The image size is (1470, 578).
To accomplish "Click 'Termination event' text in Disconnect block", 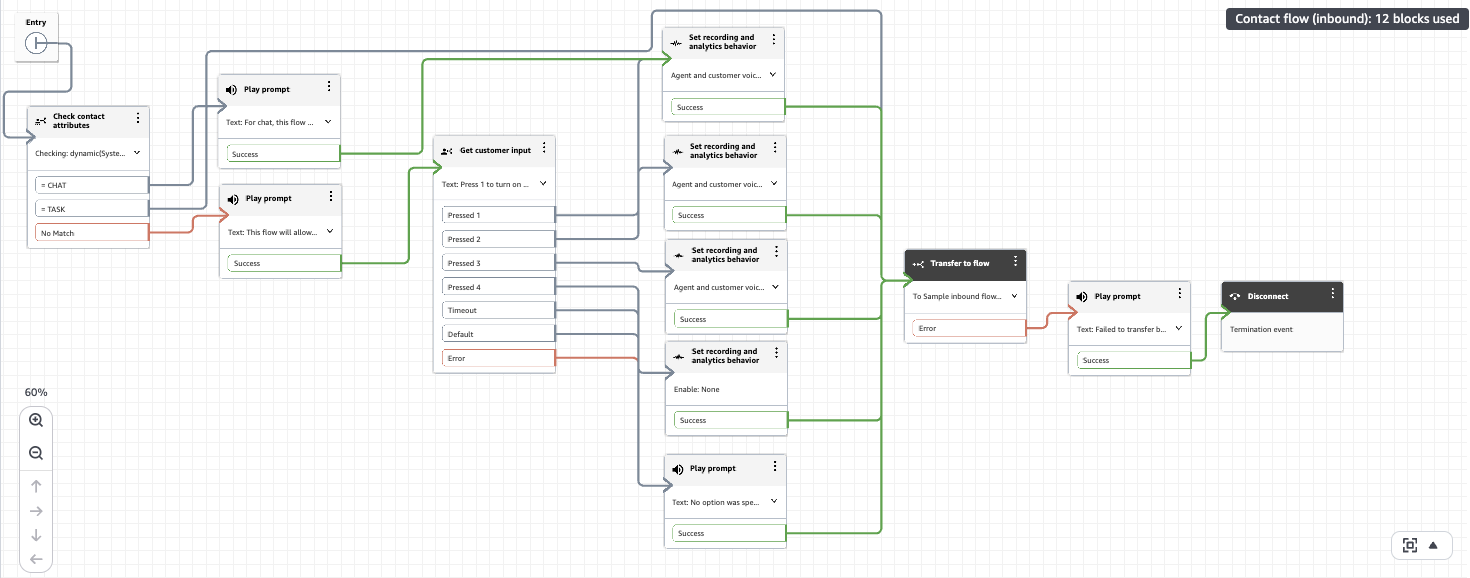I will [1261, 329].
